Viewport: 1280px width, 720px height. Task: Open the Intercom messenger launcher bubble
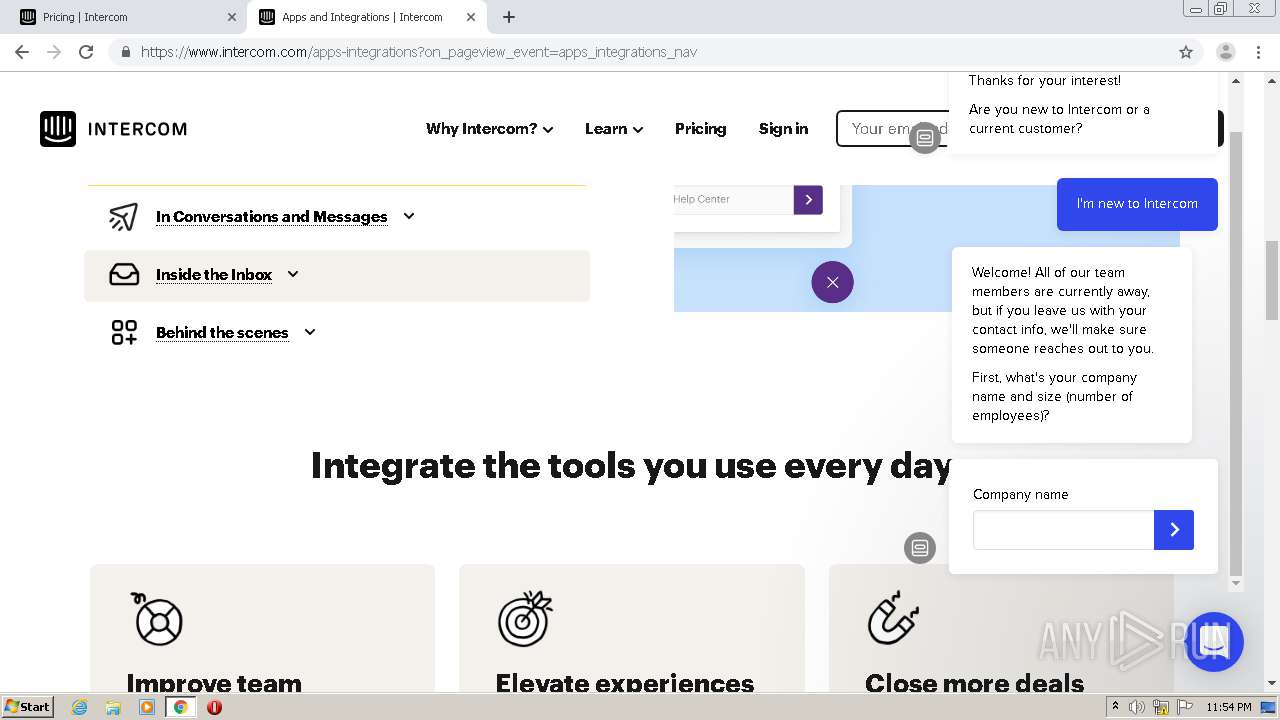click(x=1214, y=642)
